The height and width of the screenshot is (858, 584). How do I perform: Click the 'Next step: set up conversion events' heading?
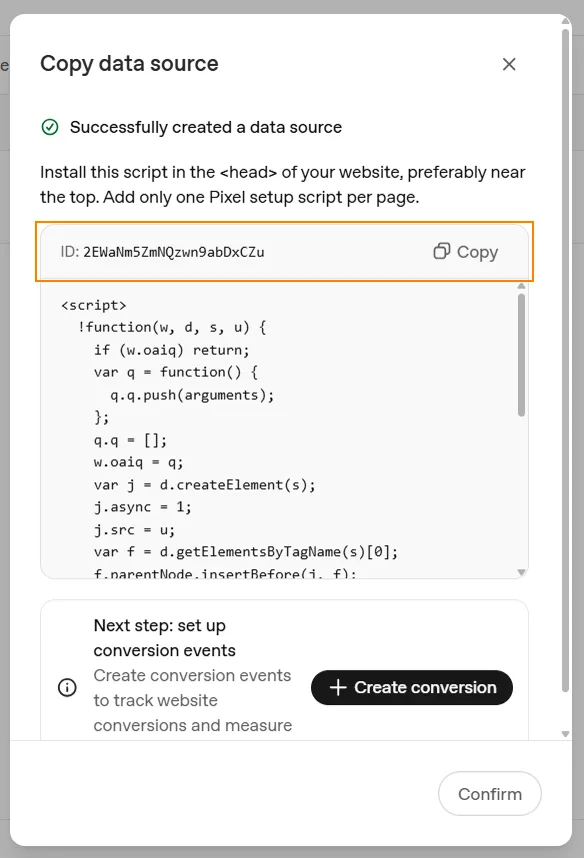tap(165, 637)
